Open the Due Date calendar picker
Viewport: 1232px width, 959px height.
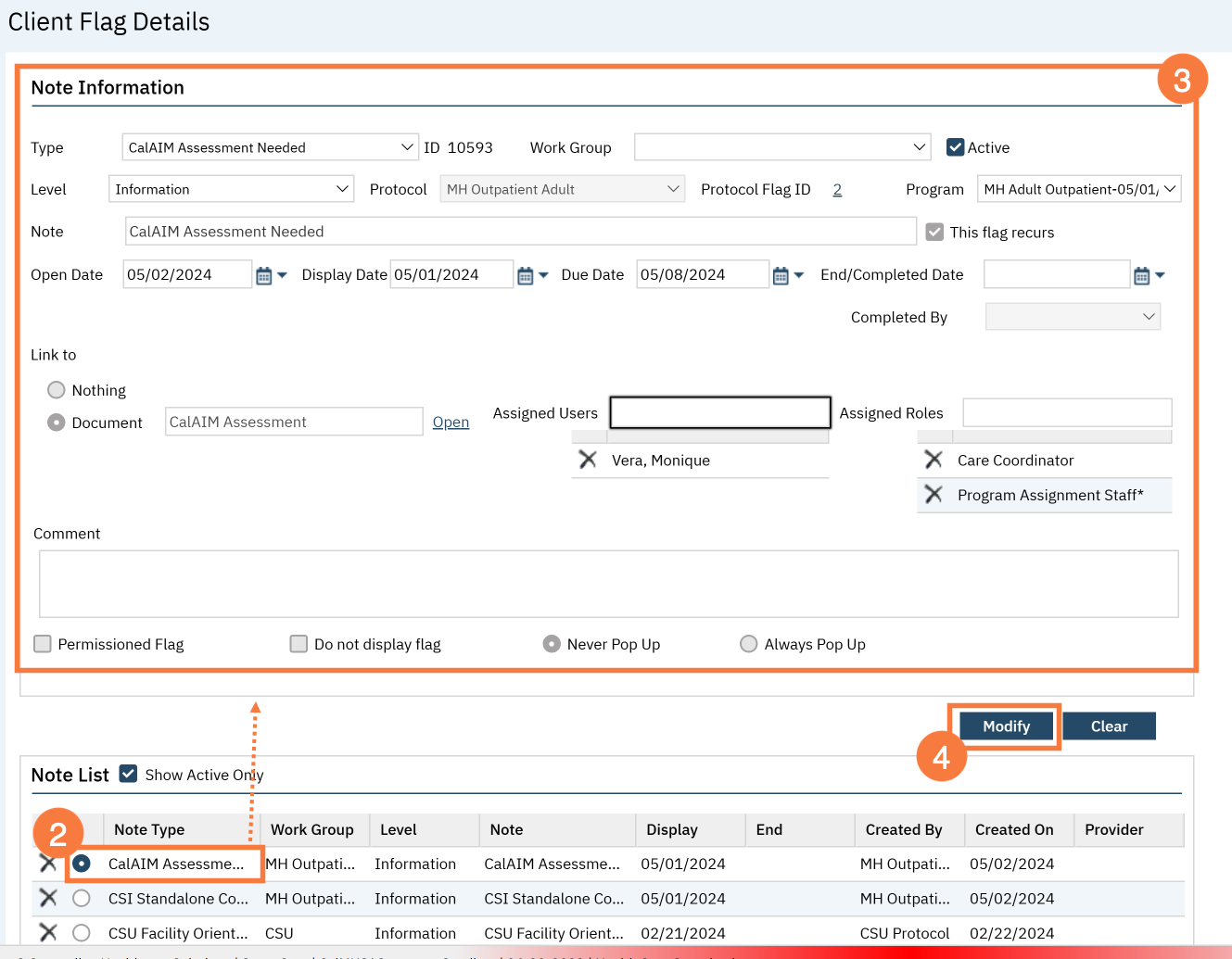click(781, 276)
